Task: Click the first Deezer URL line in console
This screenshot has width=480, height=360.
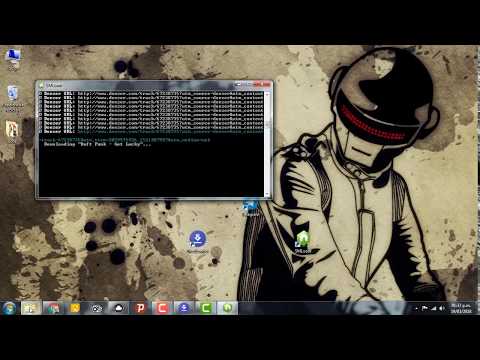Action: pos(154,94)
